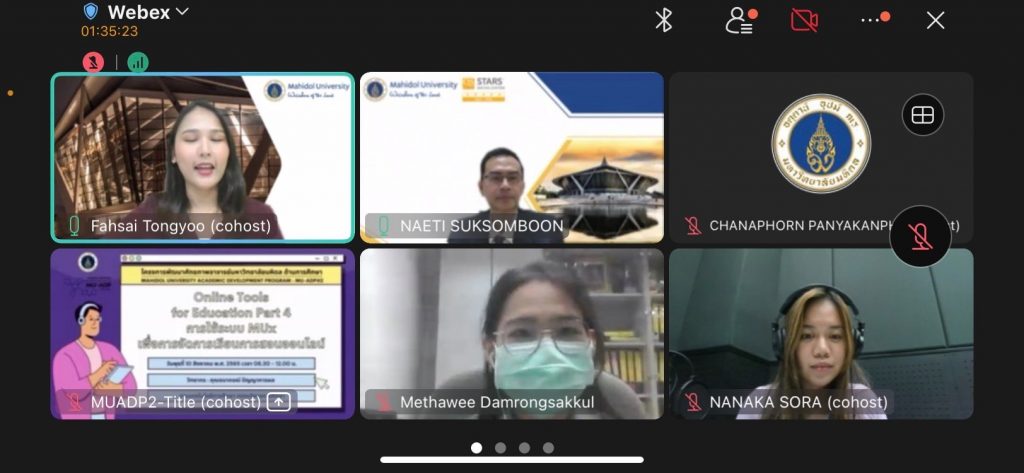Viewport: 1024px width, 473px height.
Task: Tap the security shield icon
Action: coord(91,12)
